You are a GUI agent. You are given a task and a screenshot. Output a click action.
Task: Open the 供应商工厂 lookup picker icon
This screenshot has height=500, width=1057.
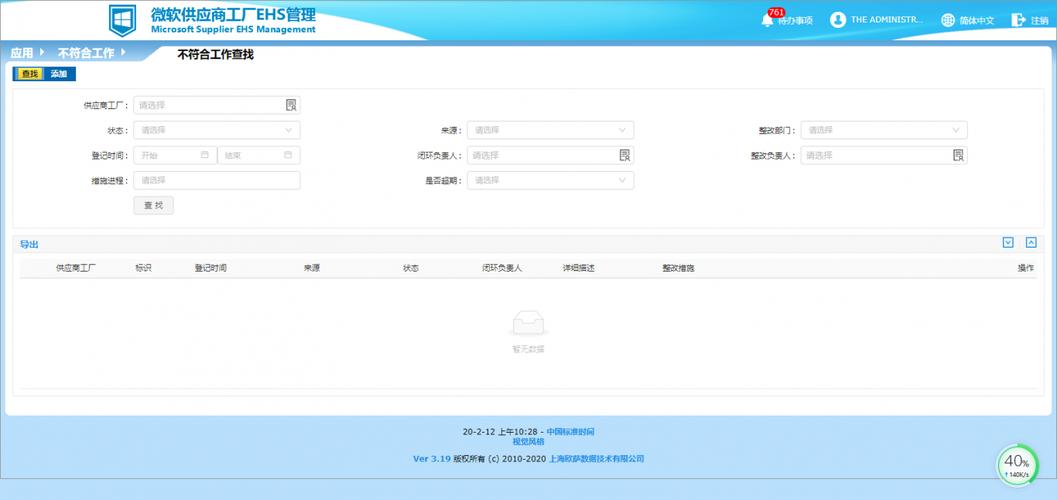pyautogui.click(x=291, y=105)
